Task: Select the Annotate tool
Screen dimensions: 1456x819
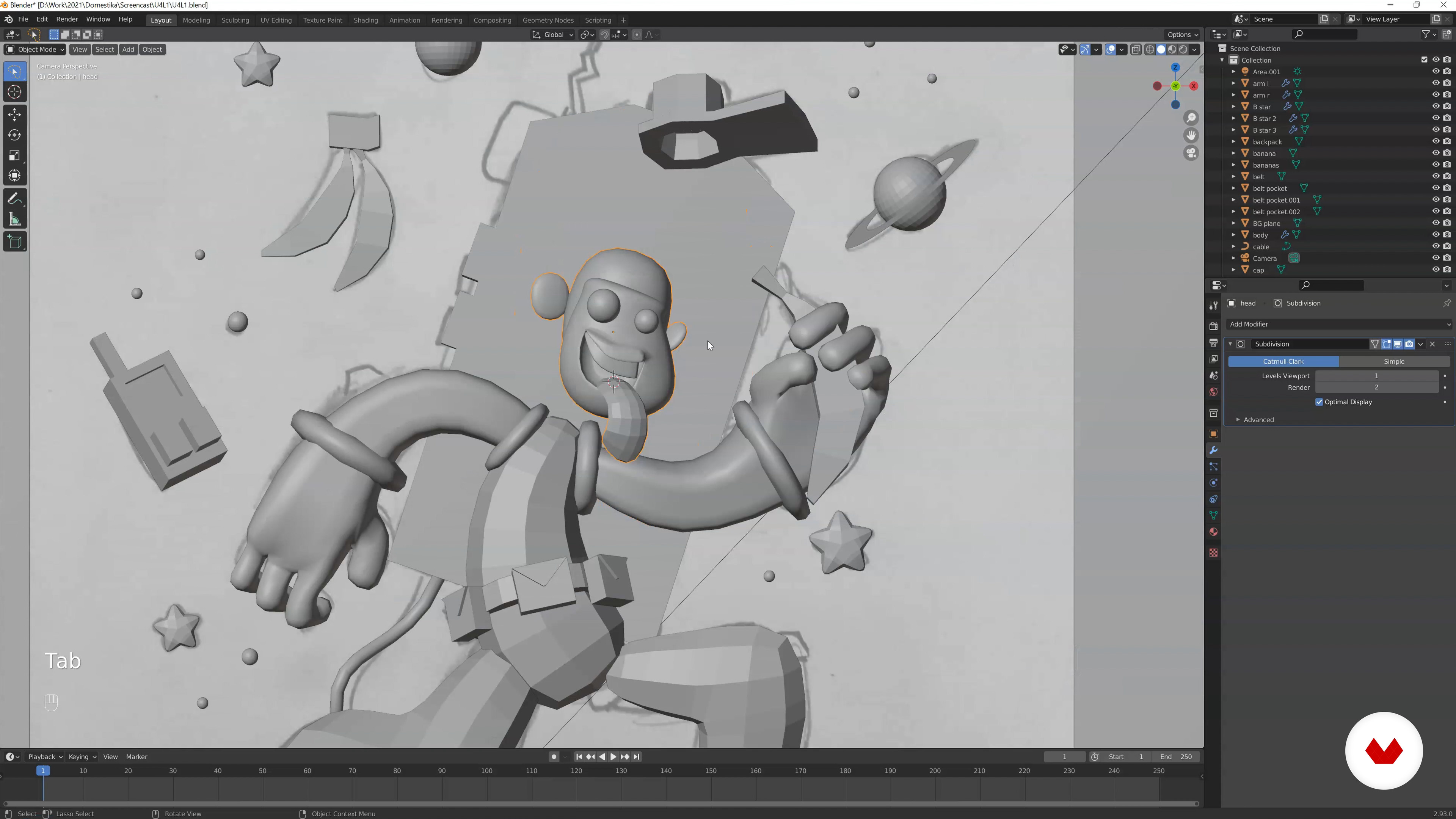Action: pos(15,199)
